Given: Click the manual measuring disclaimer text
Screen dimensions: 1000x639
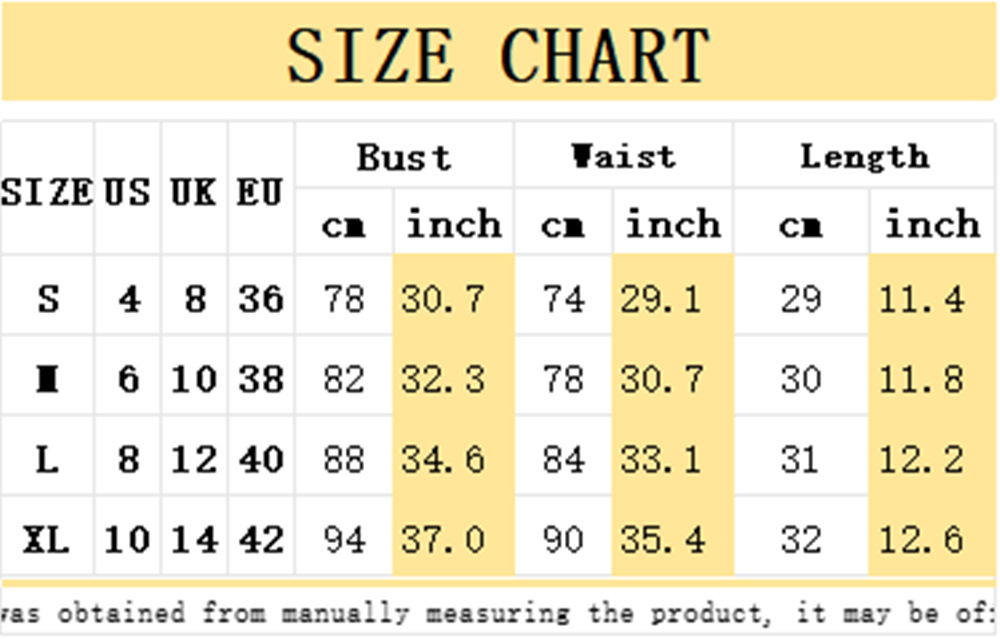Looking at the screenshot, I should [497, 613].
